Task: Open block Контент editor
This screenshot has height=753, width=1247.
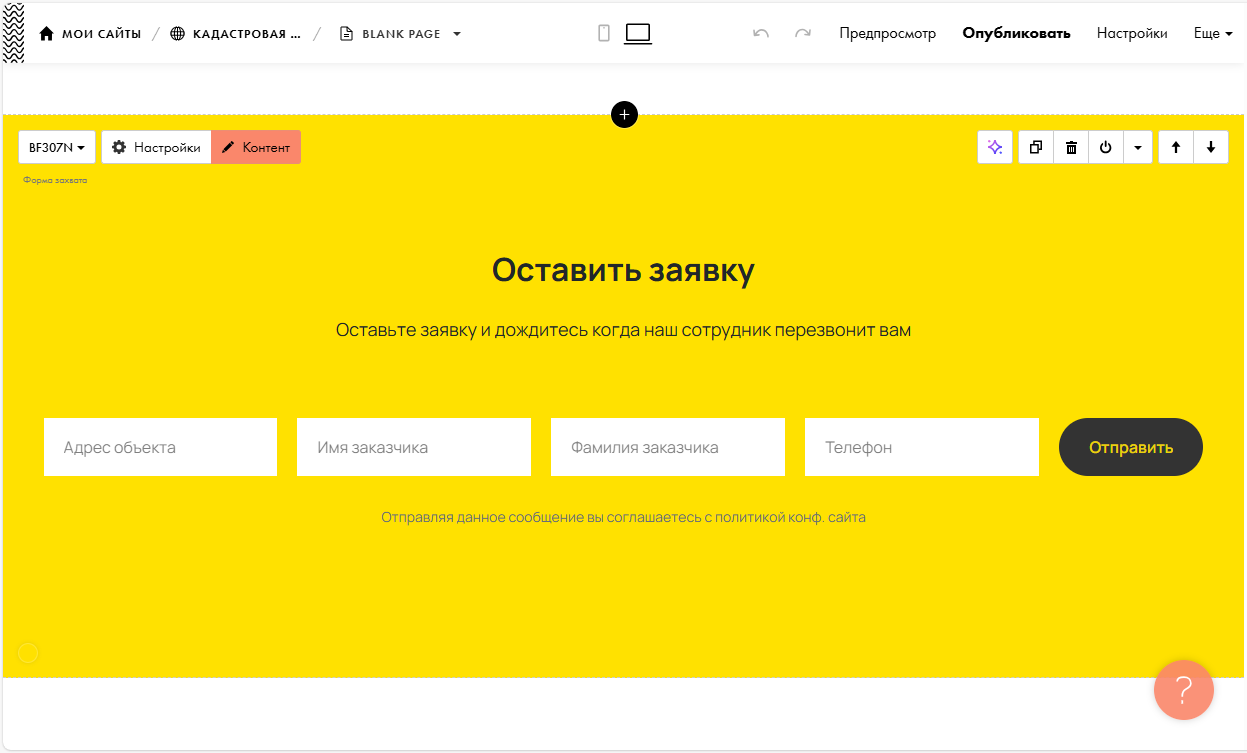Action: tap(256, 147)
